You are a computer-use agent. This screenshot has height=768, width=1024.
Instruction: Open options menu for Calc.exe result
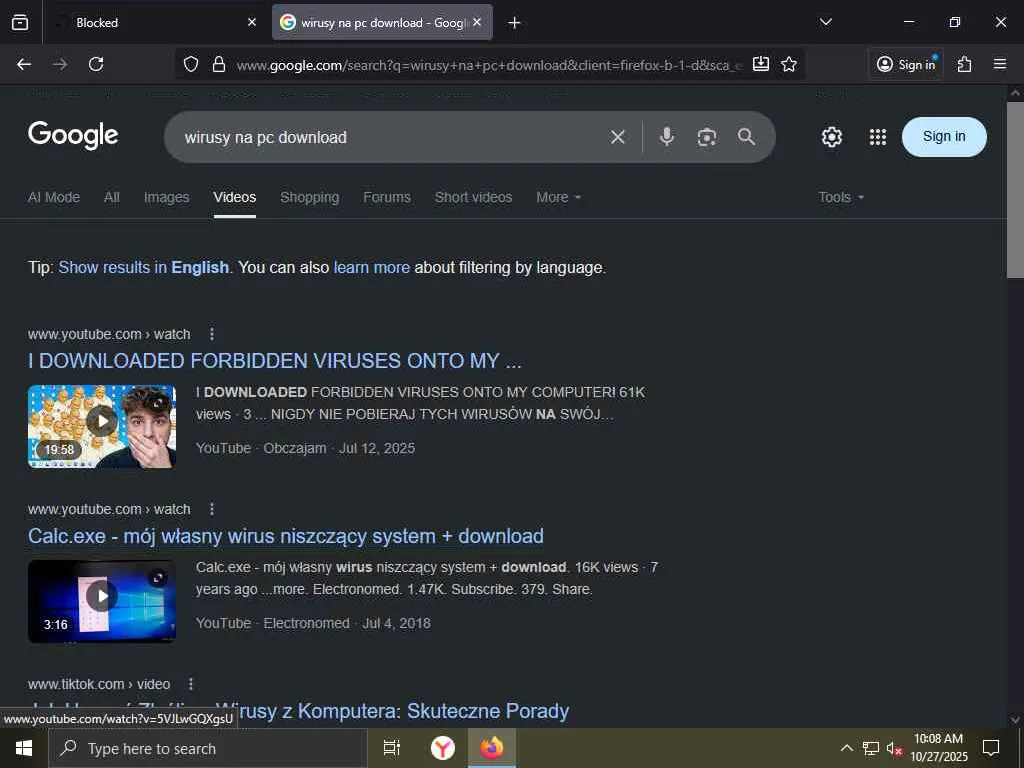[212, 509]
